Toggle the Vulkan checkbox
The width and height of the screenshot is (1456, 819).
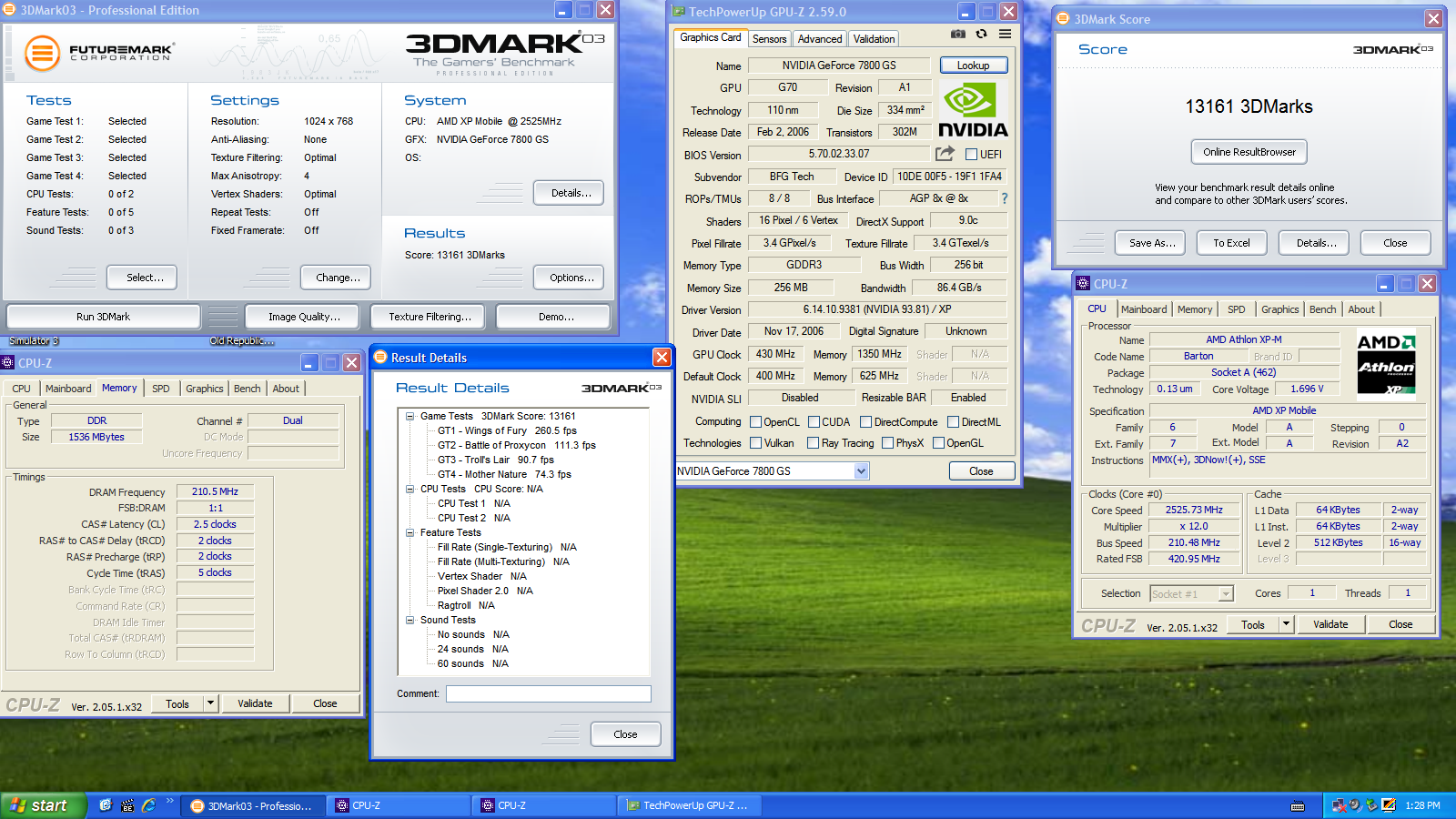click(755, 443)
